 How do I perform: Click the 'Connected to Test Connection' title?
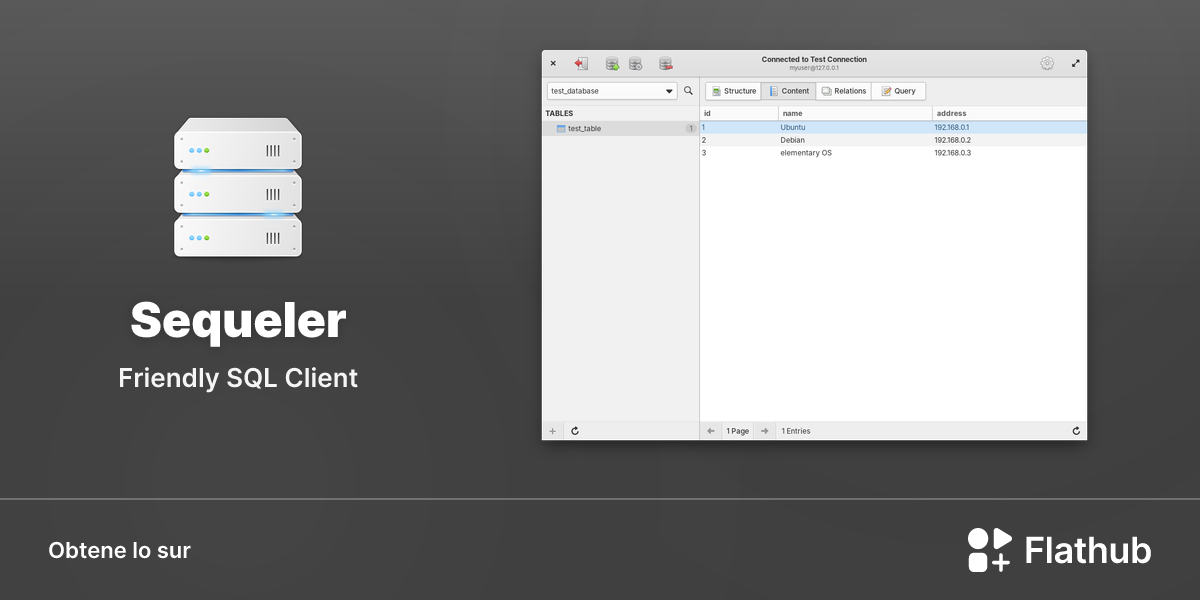point(814,59)
